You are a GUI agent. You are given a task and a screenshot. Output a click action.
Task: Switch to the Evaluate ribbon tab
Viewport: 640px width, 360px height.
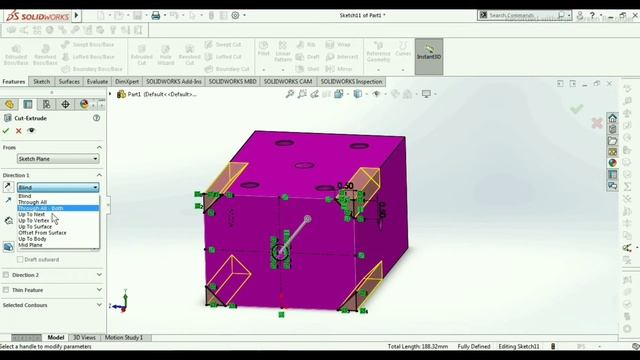point(97,82)
